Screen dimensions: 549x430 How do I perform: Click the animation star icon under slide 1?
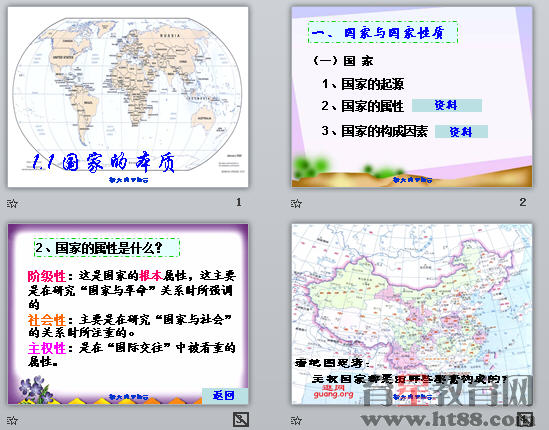coord(12,203)
